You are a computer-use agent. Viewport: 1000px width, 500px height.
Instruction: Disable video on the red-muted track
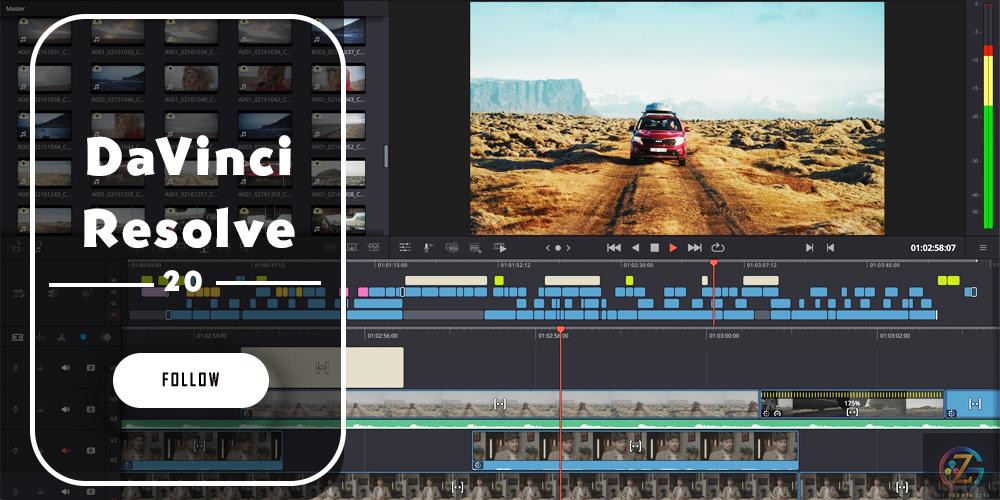click(91, 450)
